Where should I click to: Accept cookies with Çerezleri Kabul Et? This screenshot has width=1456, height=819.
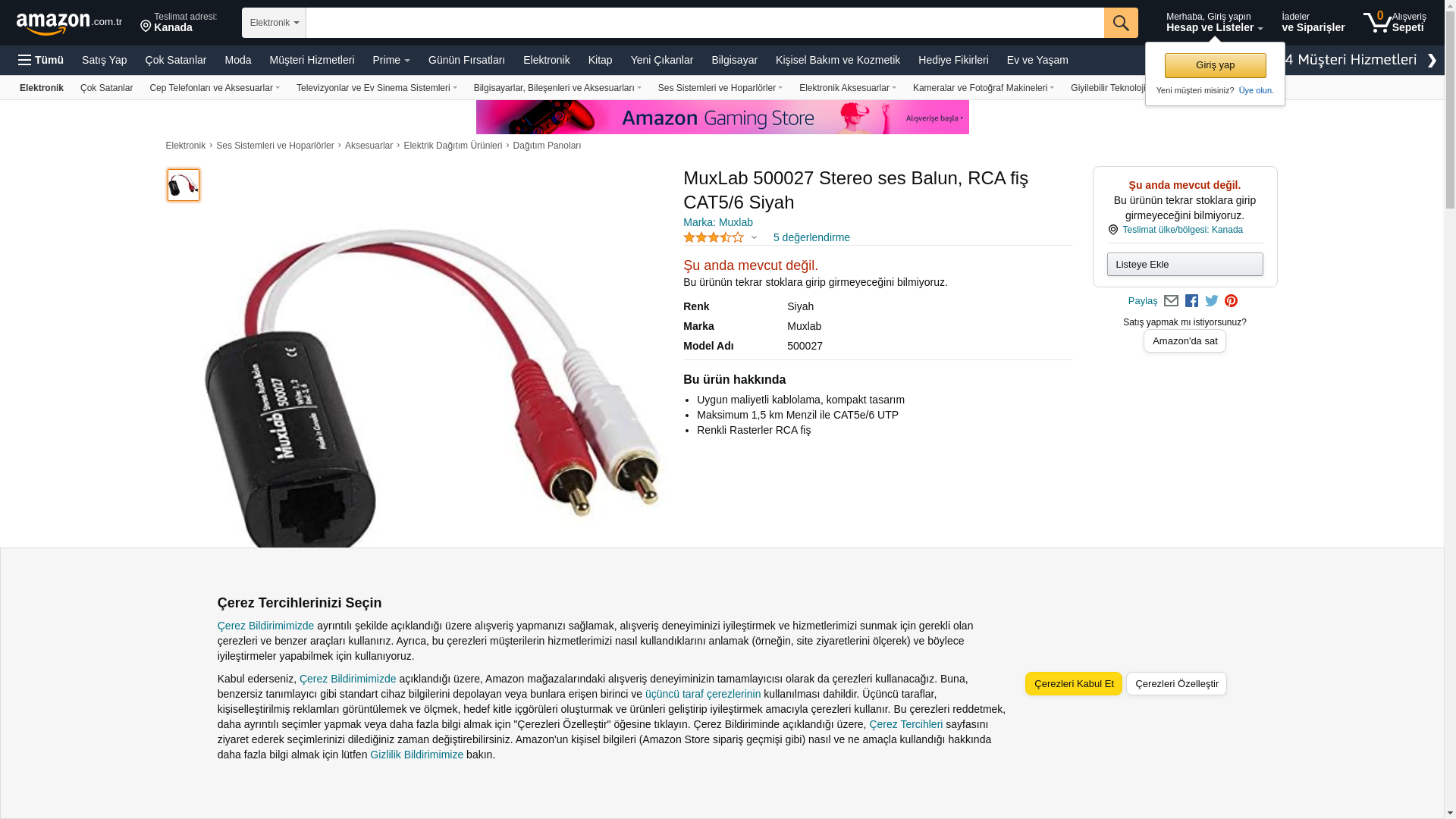click(x=1073, y=683)
